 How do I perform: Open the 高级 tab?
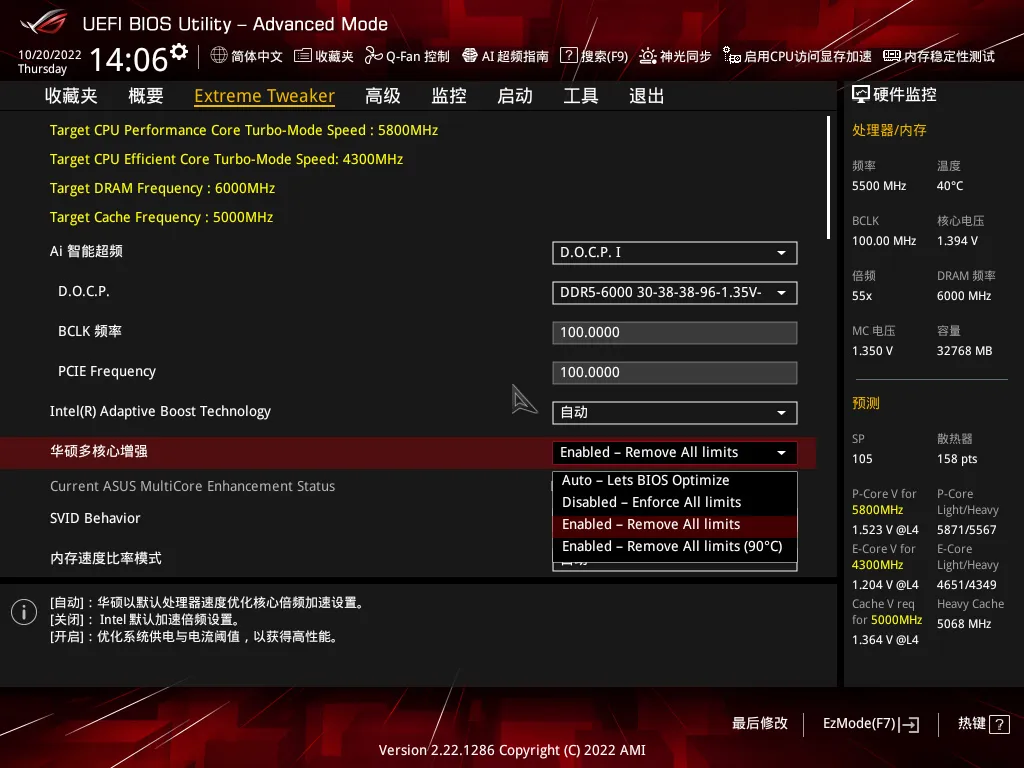tap(383, 96)
